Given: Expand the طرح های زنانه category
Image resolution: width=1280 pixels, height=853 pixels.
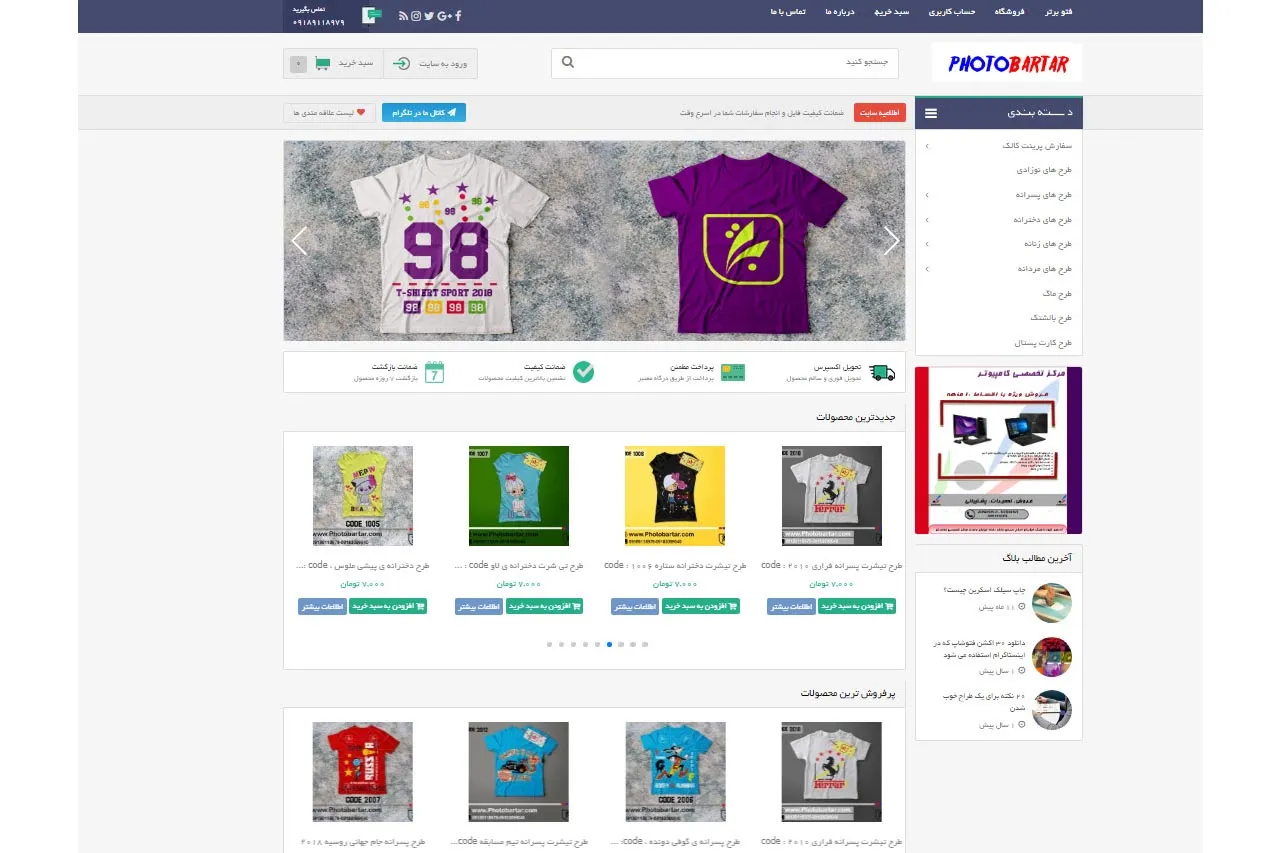Looking at the screenshot, I should pos(927,244).
